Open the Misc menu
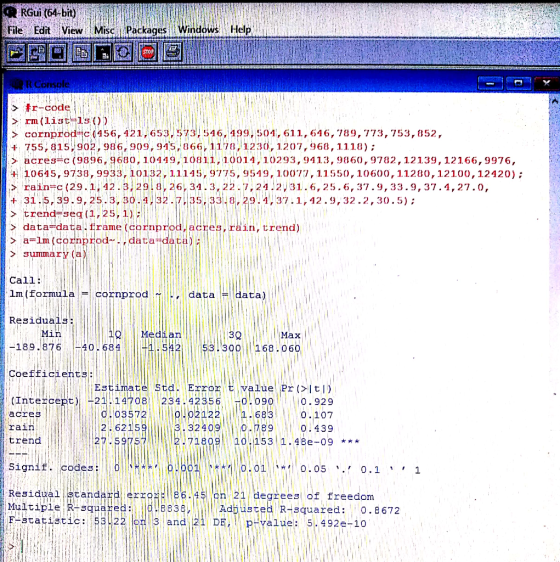The height and width of the screenshot is (562, 560). tap(104, 30)
